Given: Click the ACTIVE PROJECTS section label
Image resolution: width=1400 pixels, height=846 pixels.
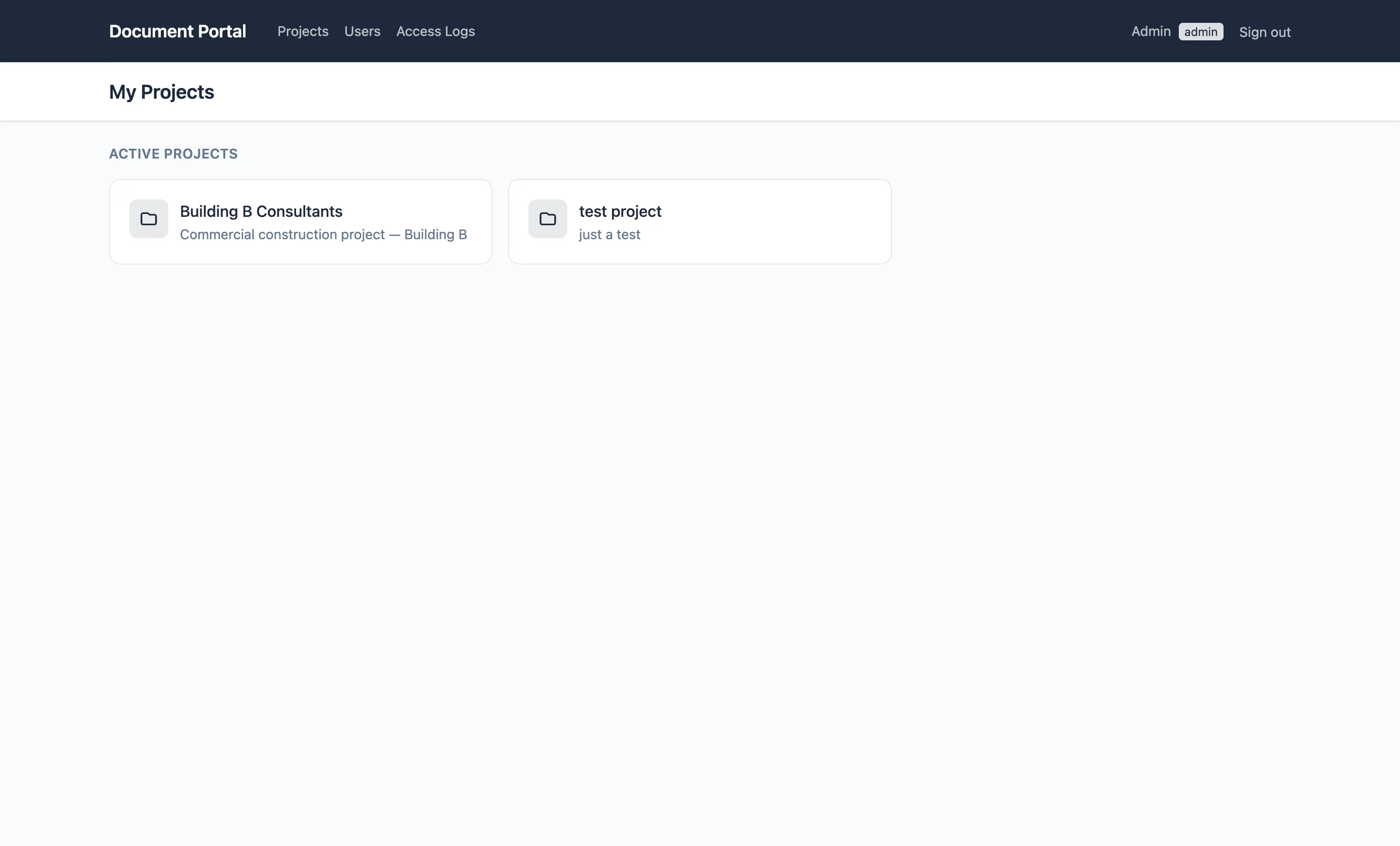Looking at the screenshot, I should coord(173,154).
